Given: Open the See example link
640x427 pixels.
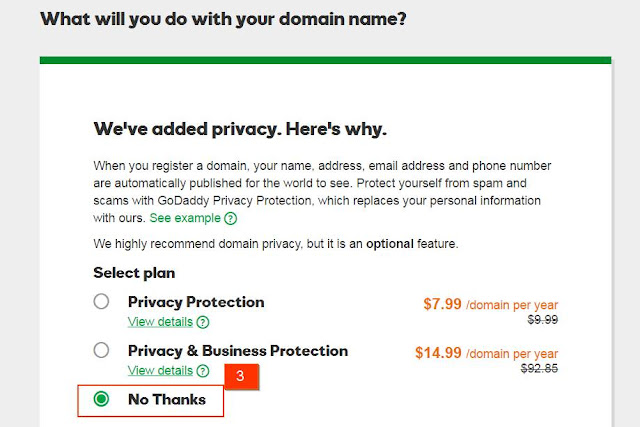Looking at the screenshot, I should [185, 218].
